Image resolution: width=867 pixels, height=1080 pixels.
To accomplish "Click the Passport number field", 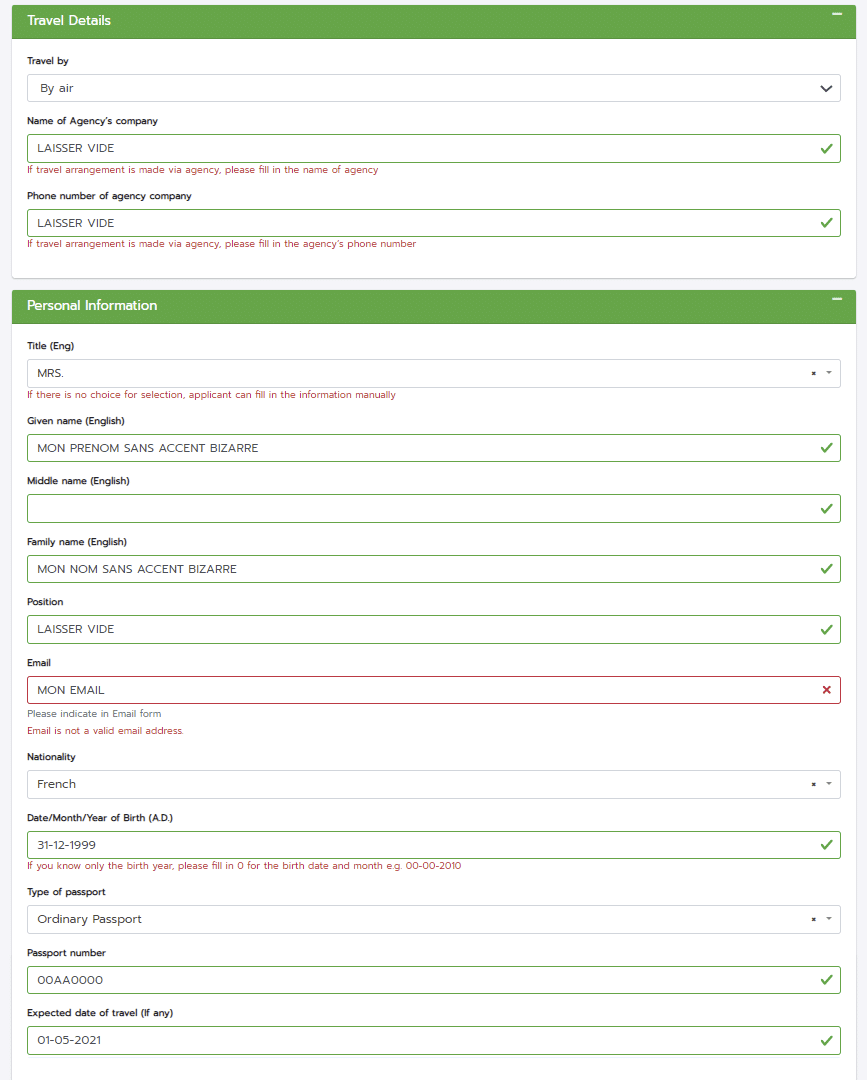I will click(x=434, y=980).
